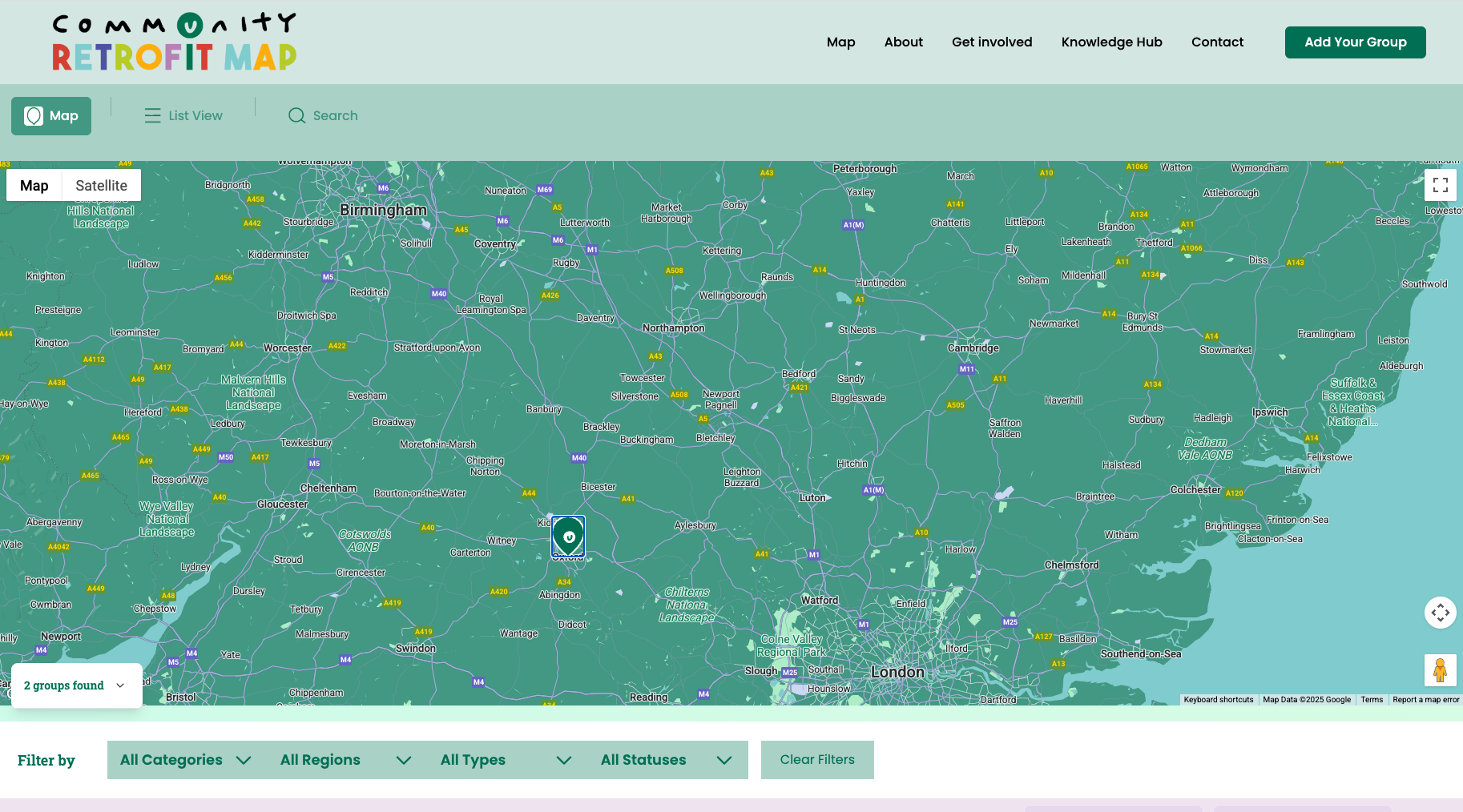This screenshot has width=1463, height=812.
Task: Toggle the Map view button
Action: coord(50,115)
